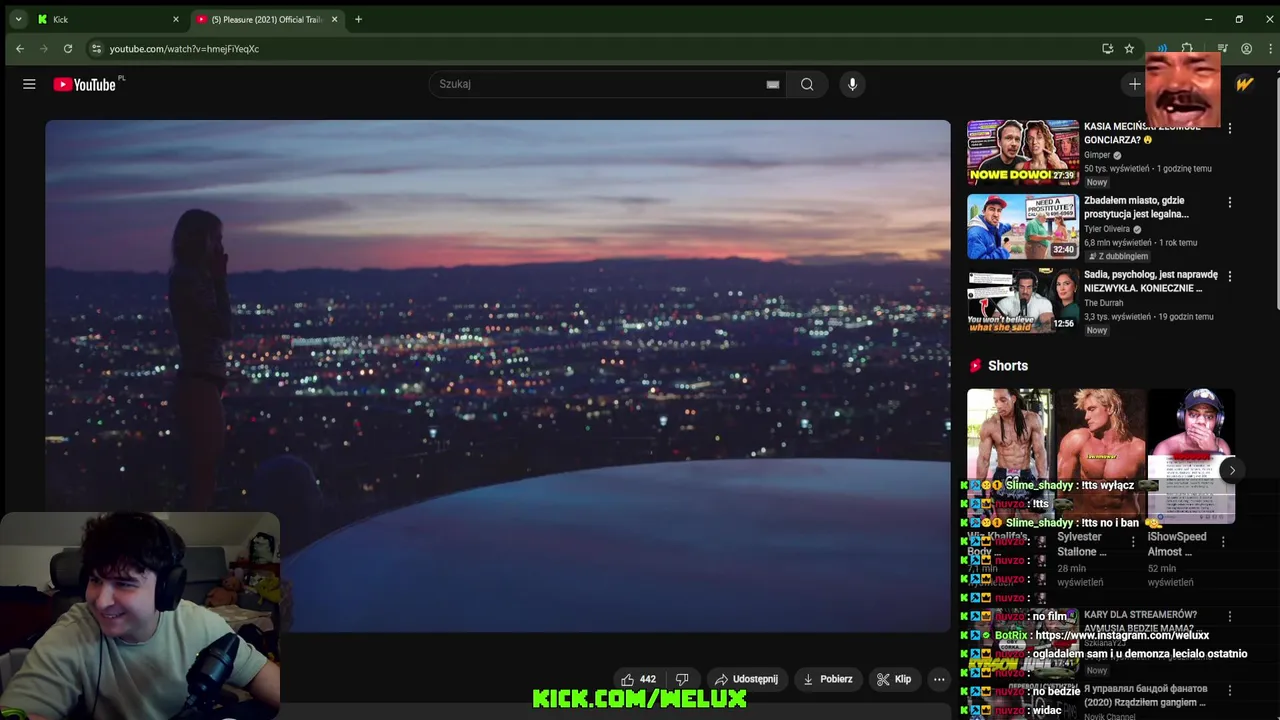Open the yellow W account avatar

pos(1244,84)
